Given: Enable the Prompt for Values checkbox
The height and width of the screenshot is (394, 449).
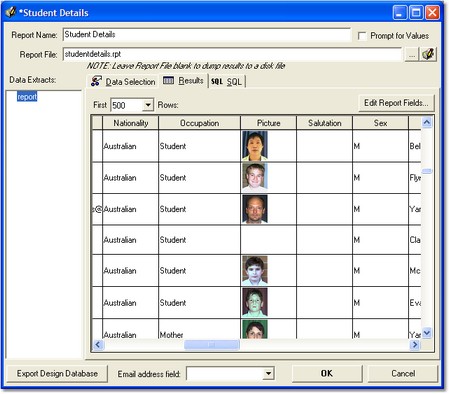Looking at the screenshot, I should click(x=362, y=36).
